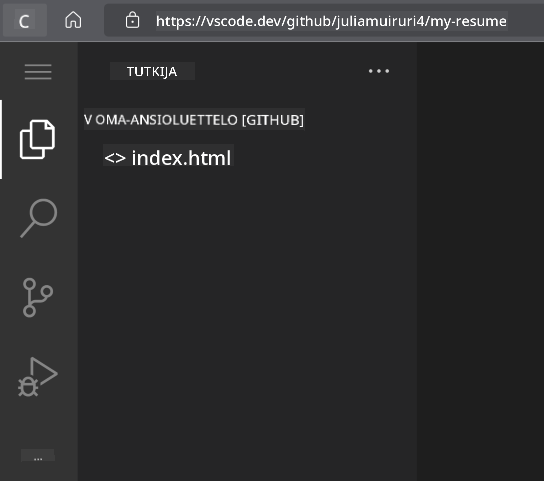
Task: Open the Source Control branch icon
Action: tap(37, 297)
